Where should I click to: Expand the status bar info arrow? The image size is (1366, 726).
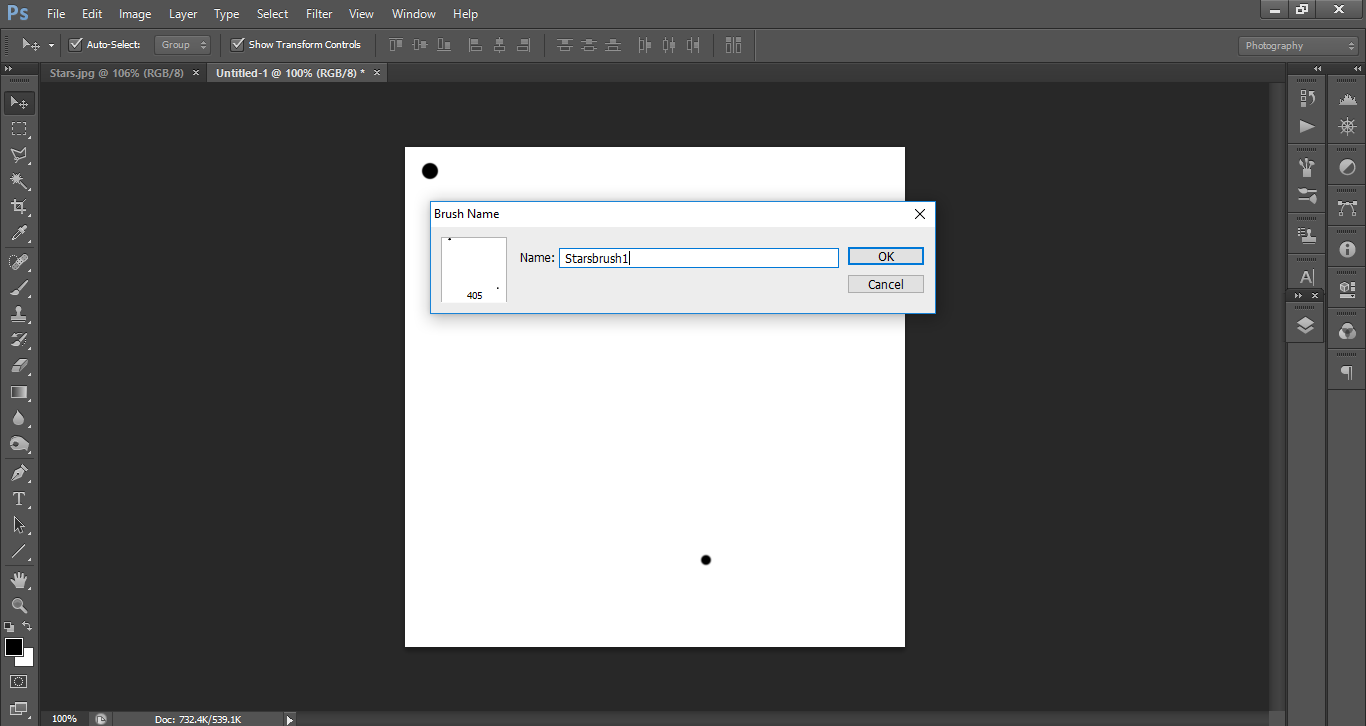(x=290, y=719)
